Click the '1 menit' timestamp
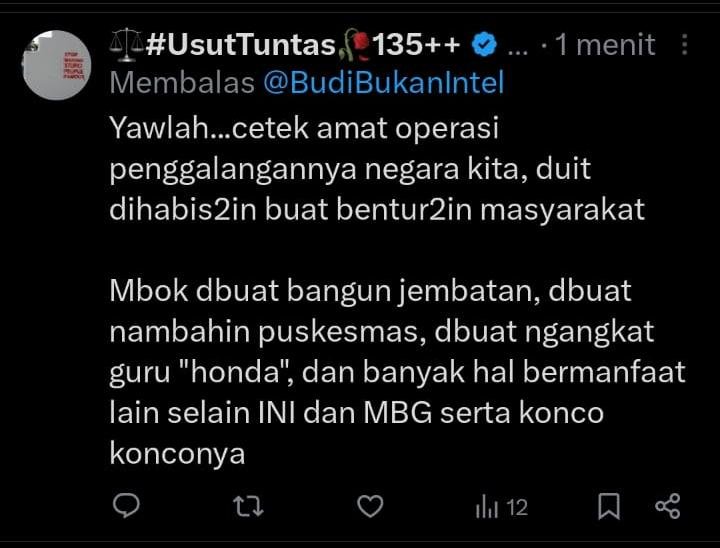Screen dimensions: 720x548 click(605, 45)
